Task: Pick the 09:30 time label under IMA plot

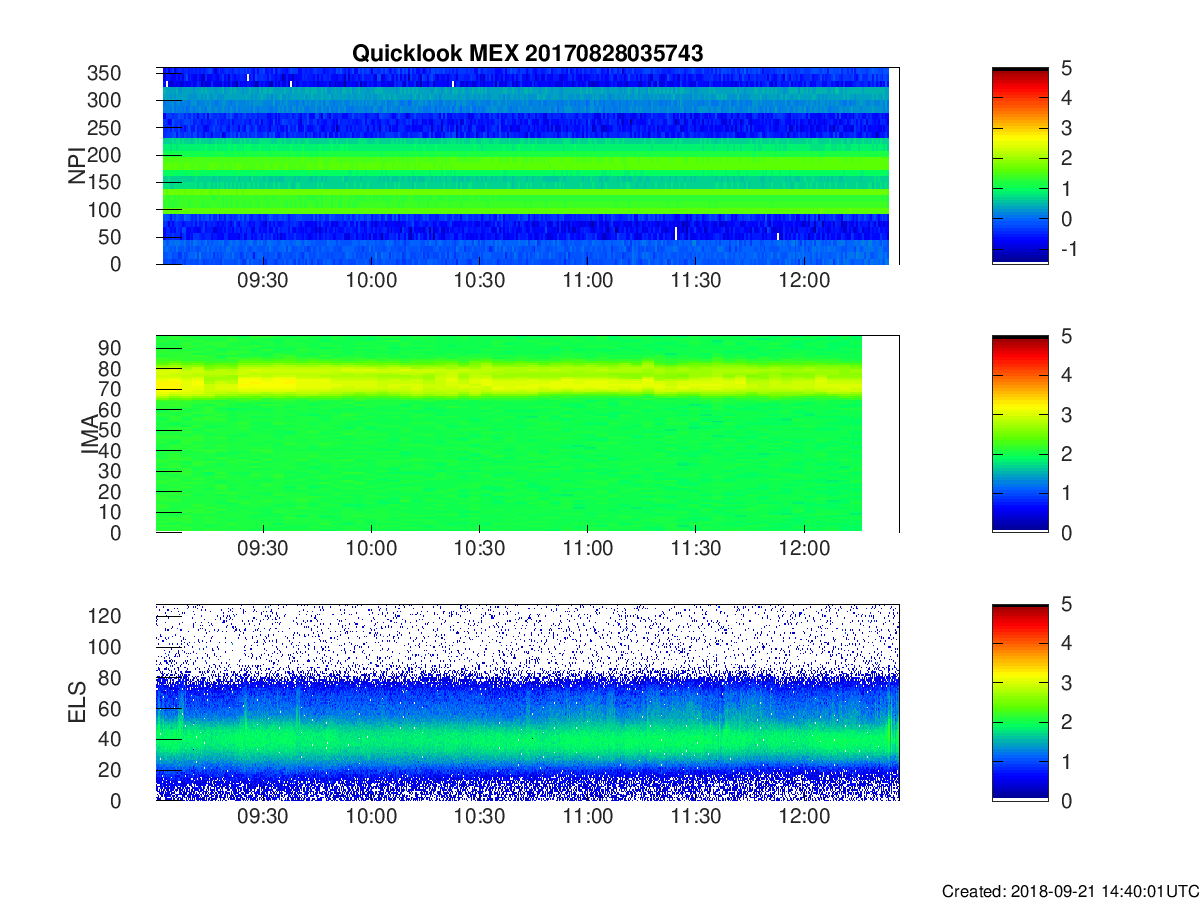Action: click(263, 549)
